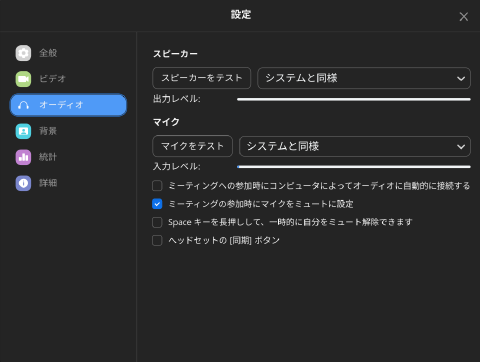
Task: Click the Advanced (詳細) icon in the sidebar
Action: click(23, 183)
